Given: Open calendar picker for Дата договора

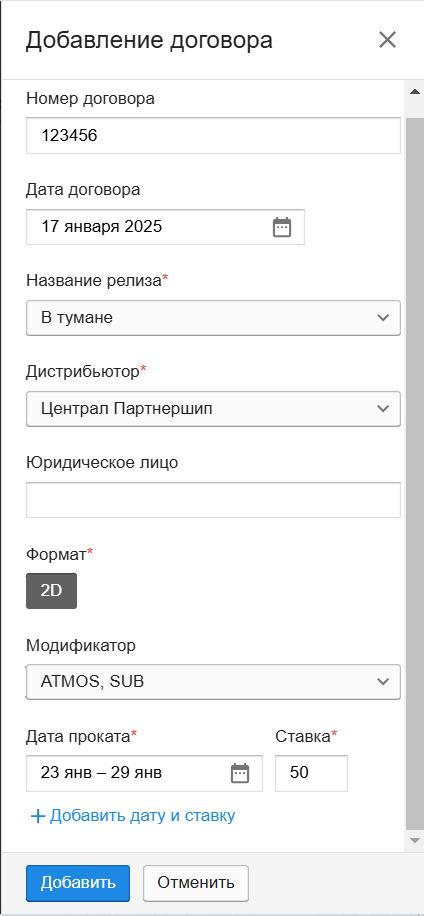Looking at the screenshot, I should pyautogui.click(x=282, y=227).
